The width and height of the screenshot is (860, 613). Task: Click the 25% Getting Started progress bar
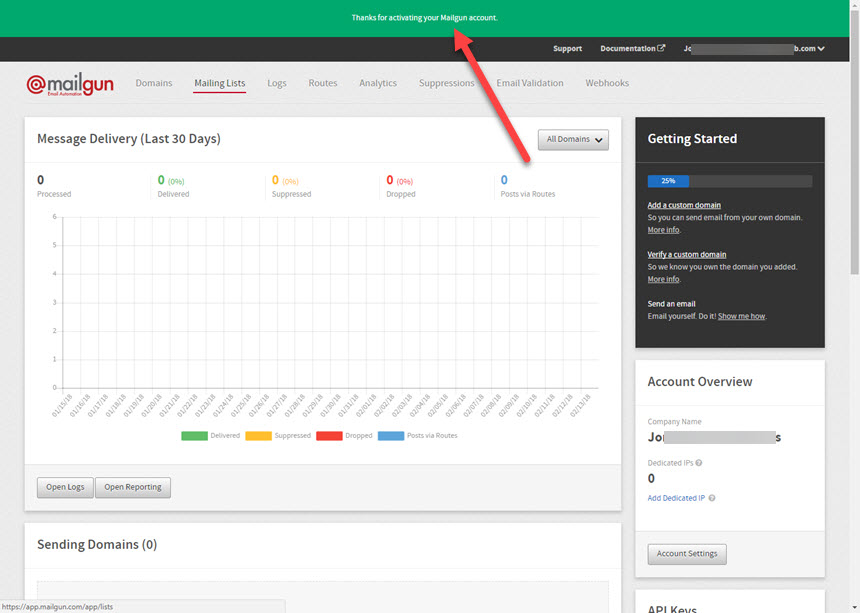click(729, 181)
